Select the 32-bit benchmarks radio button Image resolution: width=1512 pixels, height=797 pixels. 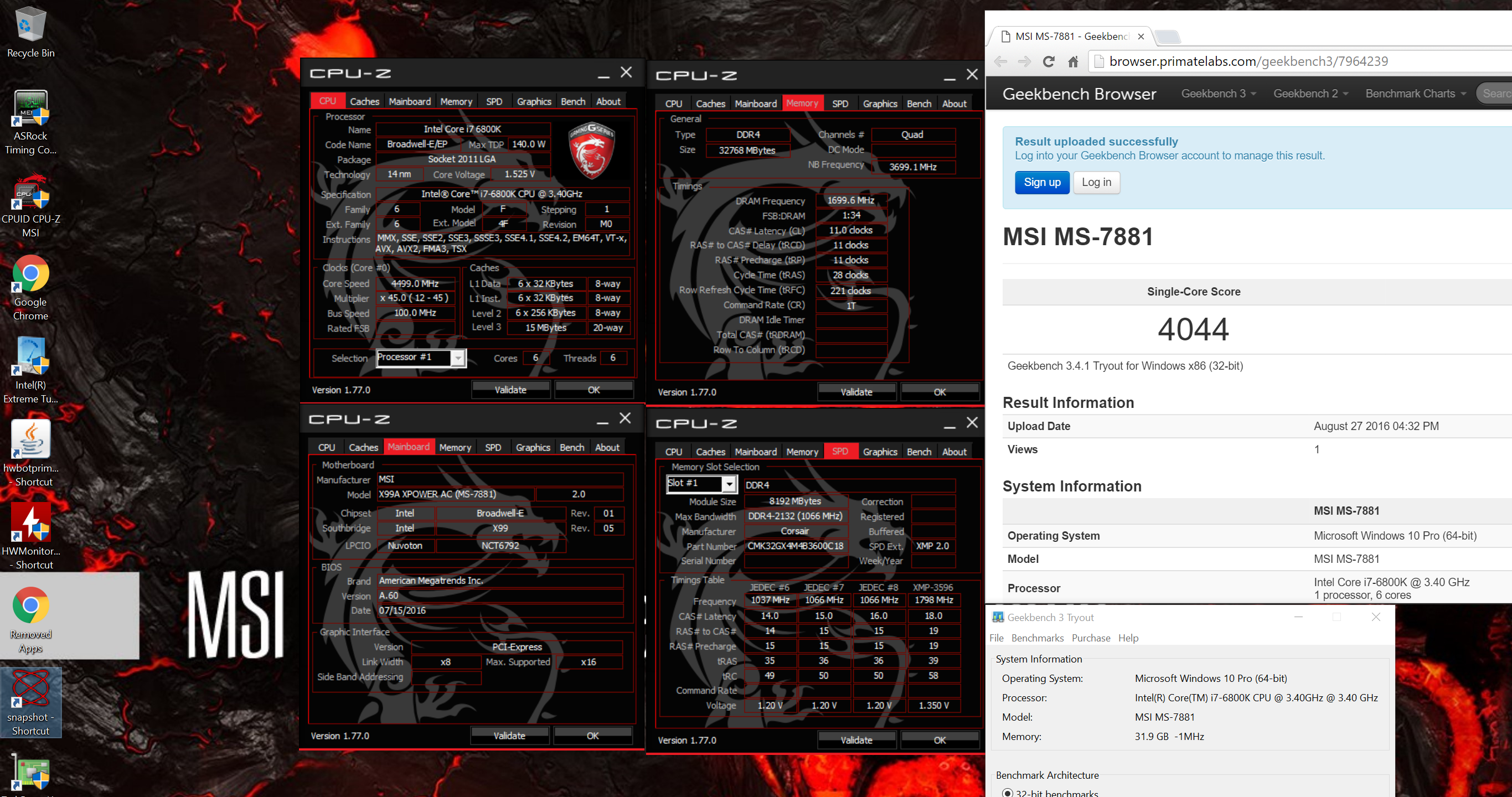point(1008,793)
